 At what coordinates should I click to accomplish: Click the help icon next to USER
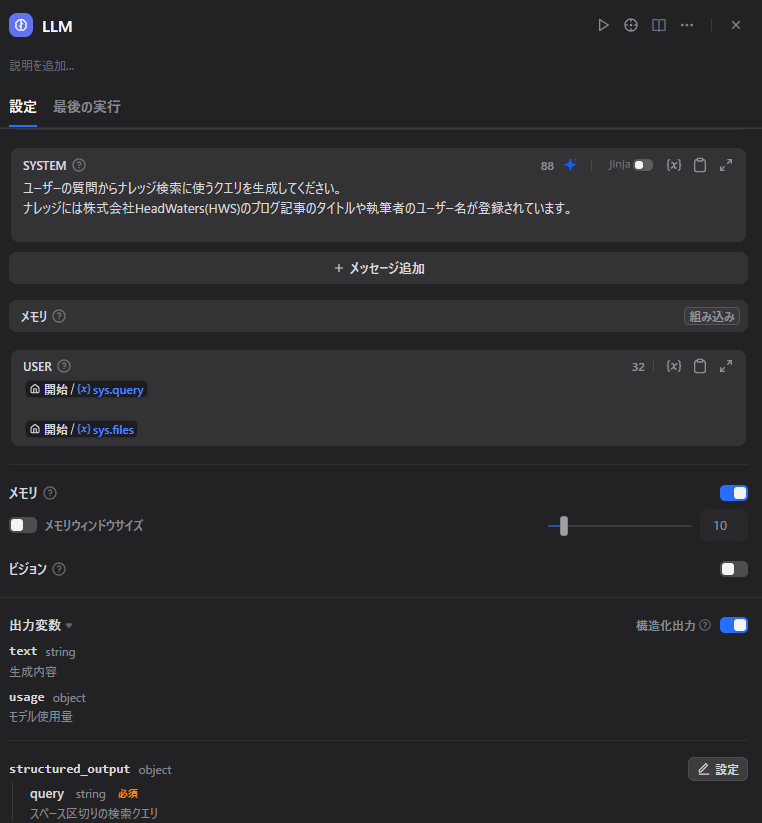(64, 366)
